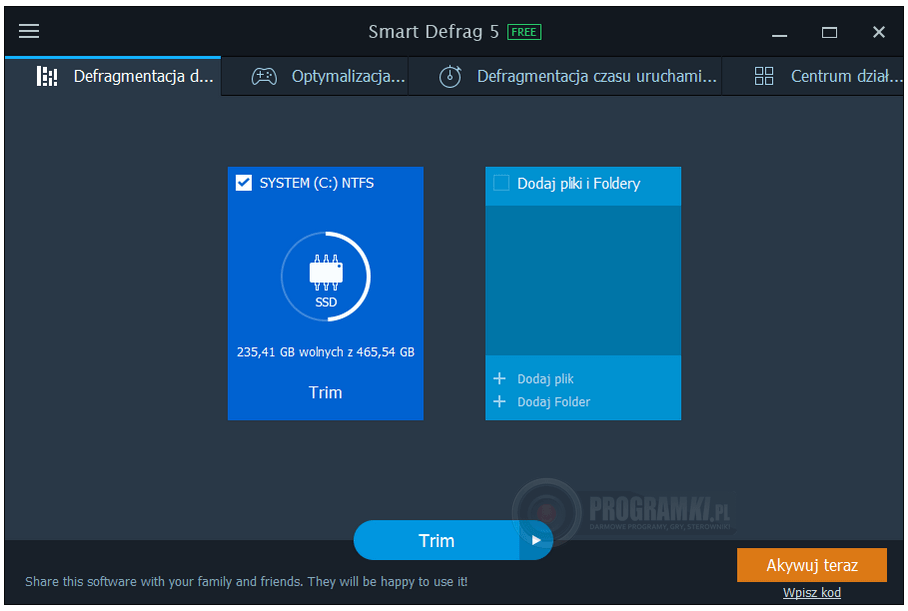
Task: Click the FREE edition badge
Action: 524,32
